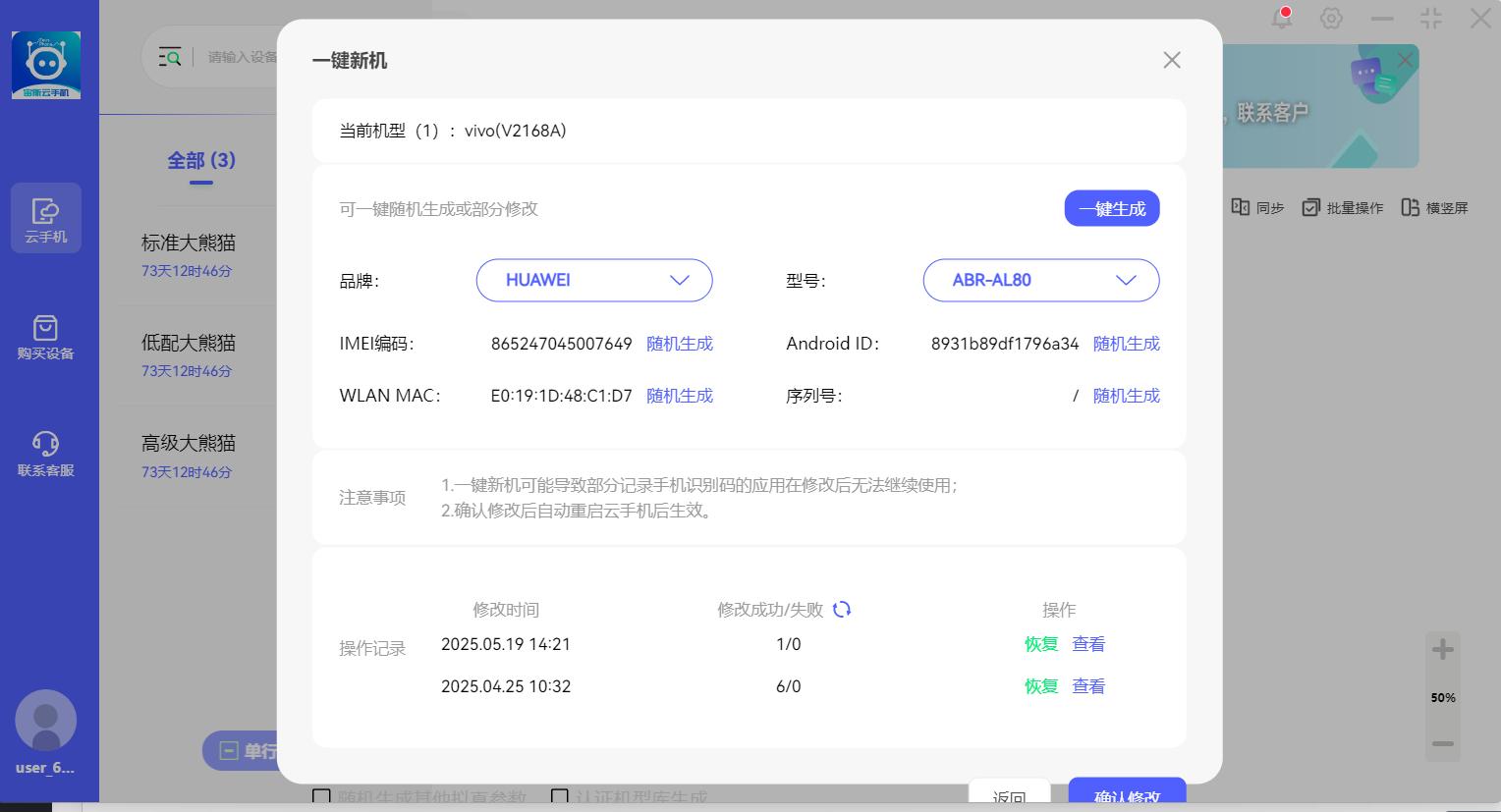
Task: Toggle 随机生成其他拟真参数 checkbox
Action: pyautogui.click(x=321, y=796)
